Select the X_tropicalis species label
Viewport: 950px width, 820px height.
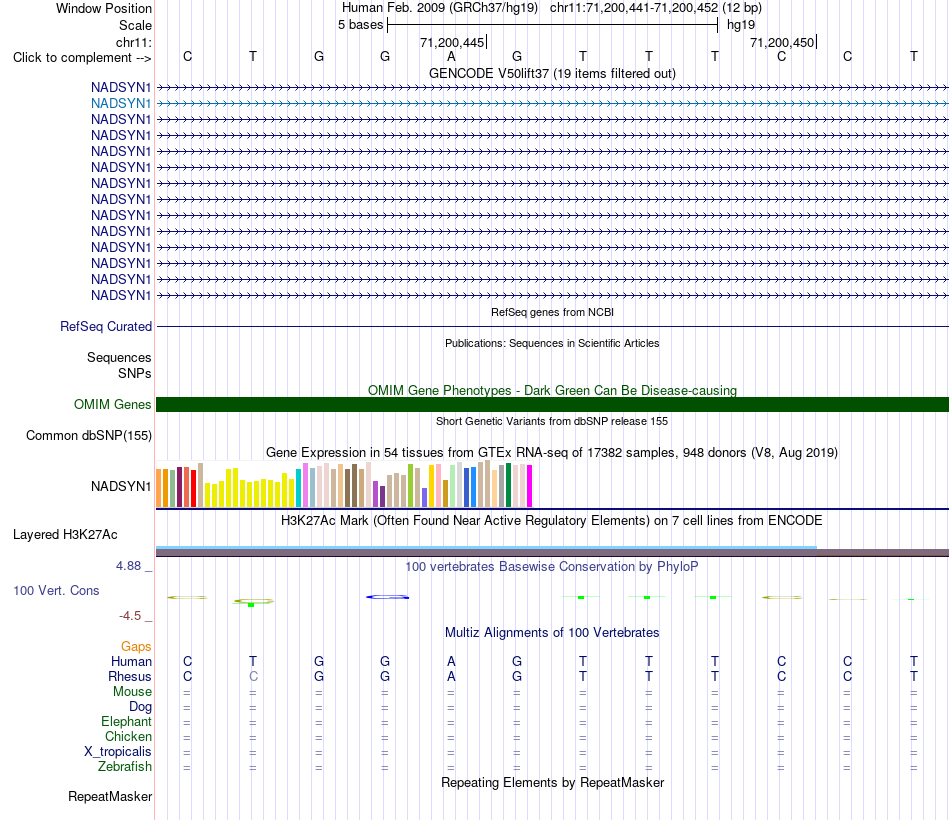(118, 752)
